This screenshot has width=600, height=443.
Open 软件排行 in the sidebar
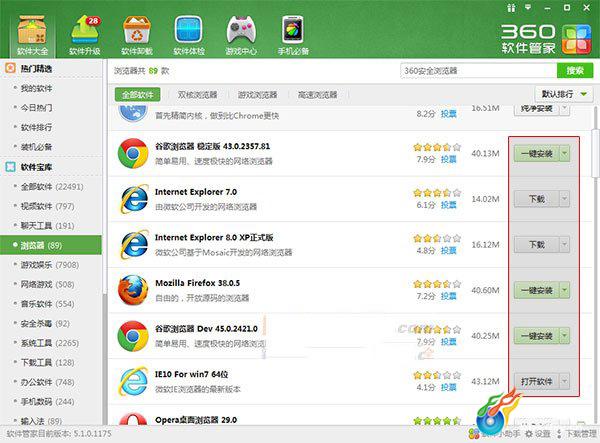(36, 127)
